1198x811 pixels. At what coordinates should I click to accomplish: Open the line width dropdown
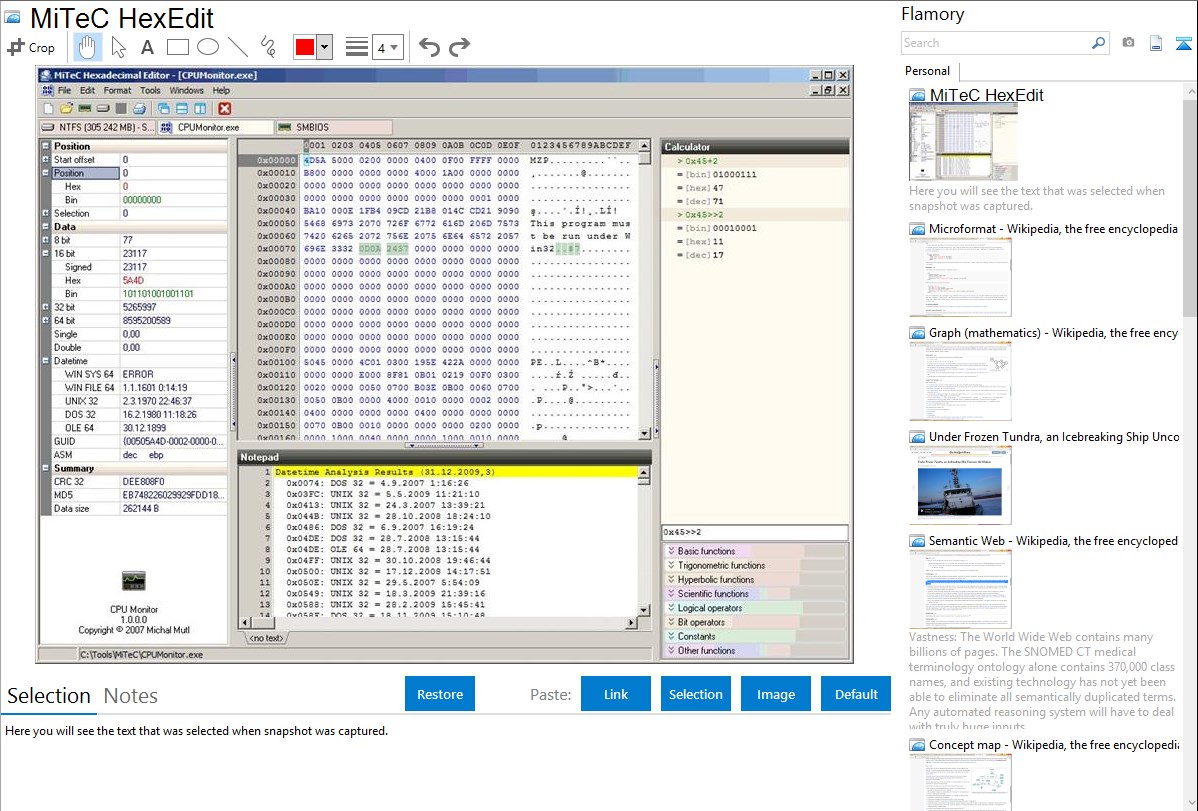click(387, 47)
